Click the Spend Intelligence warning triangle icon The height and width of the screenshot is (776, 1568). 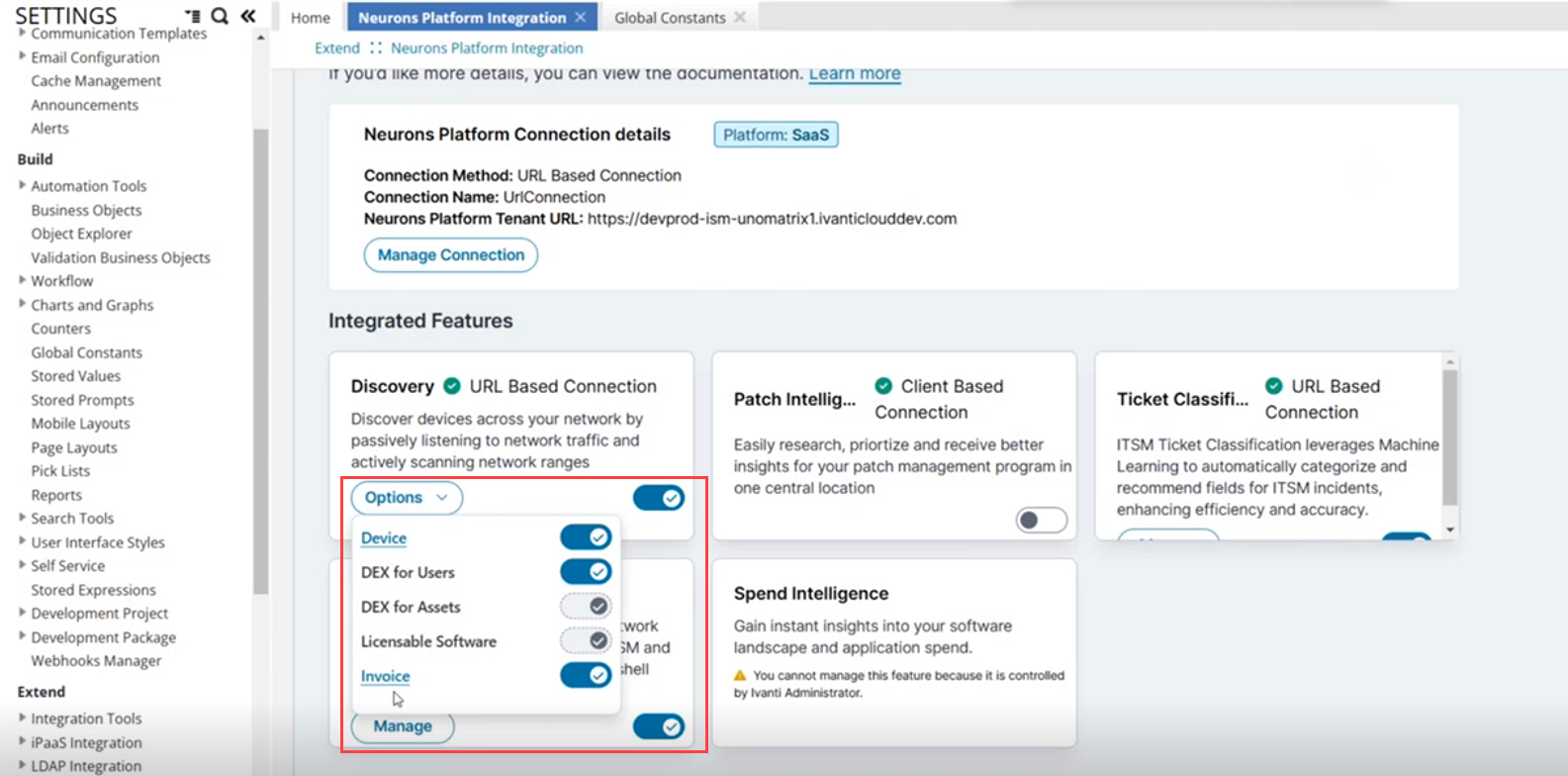[740, 676]
